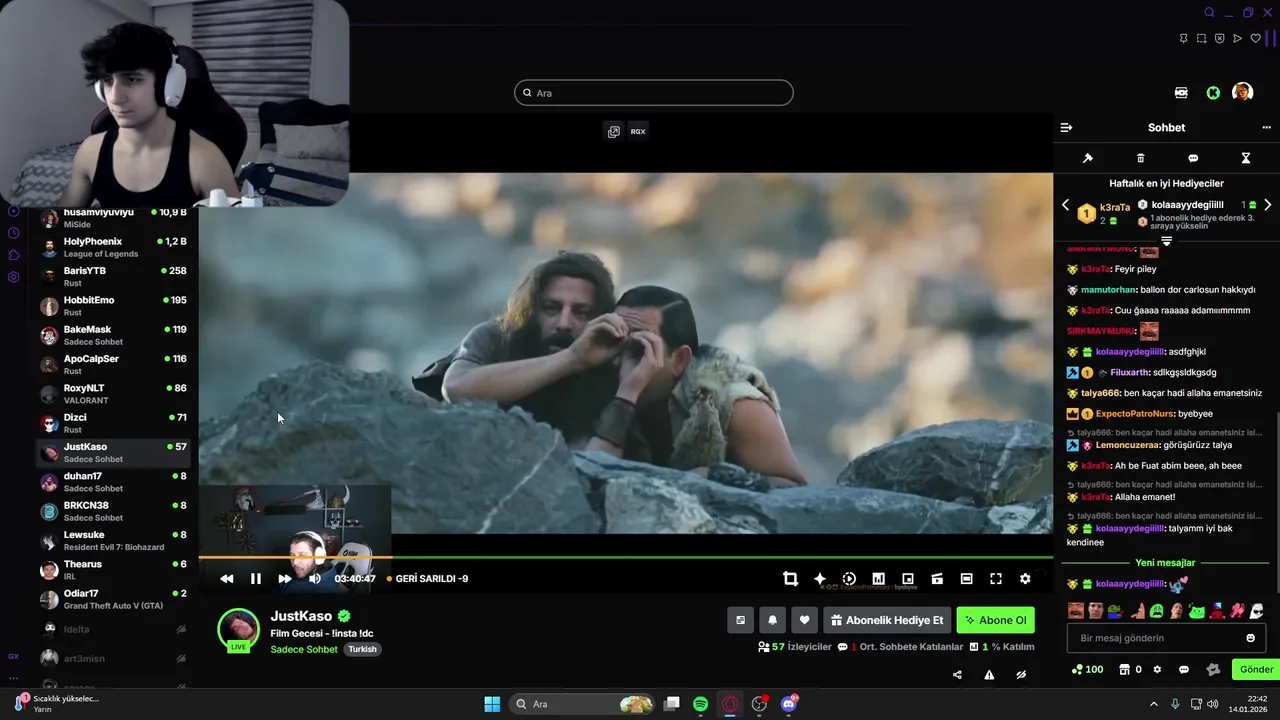Open chat options three-dot menu

1267,127
